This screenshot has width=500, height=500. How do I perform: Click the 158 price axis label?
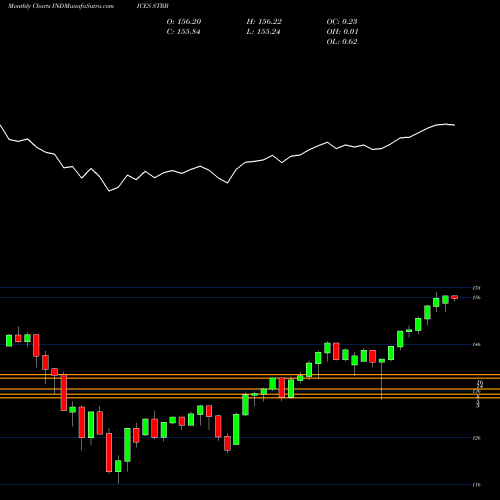click(x=476, y=288)
